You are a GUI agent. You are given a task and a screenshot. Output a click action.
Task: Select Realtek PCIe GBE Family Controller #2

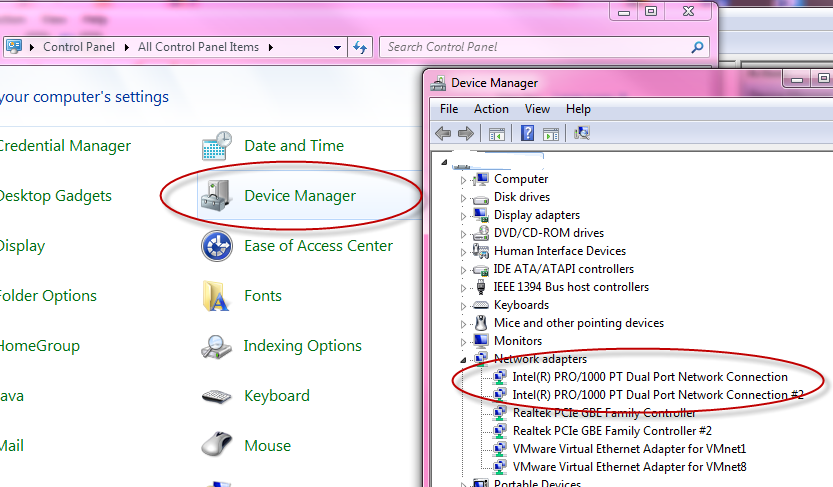[x=612, y=431]
